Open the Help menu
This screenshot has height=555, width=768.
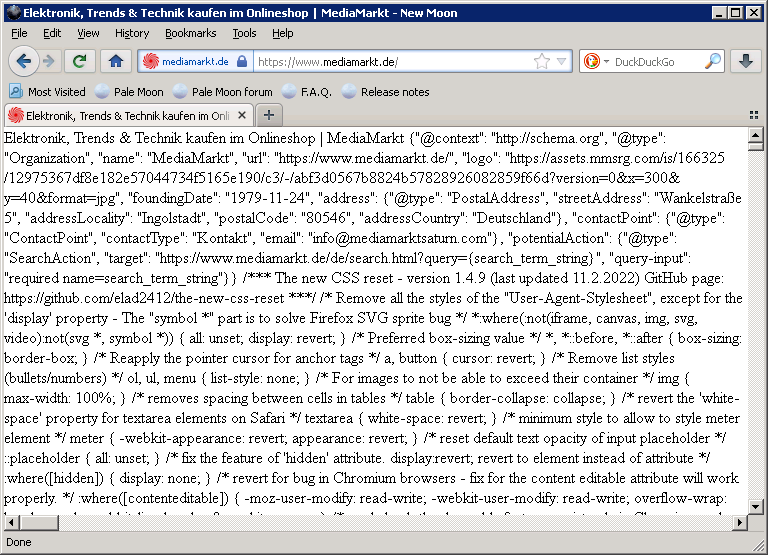[283, 33]
